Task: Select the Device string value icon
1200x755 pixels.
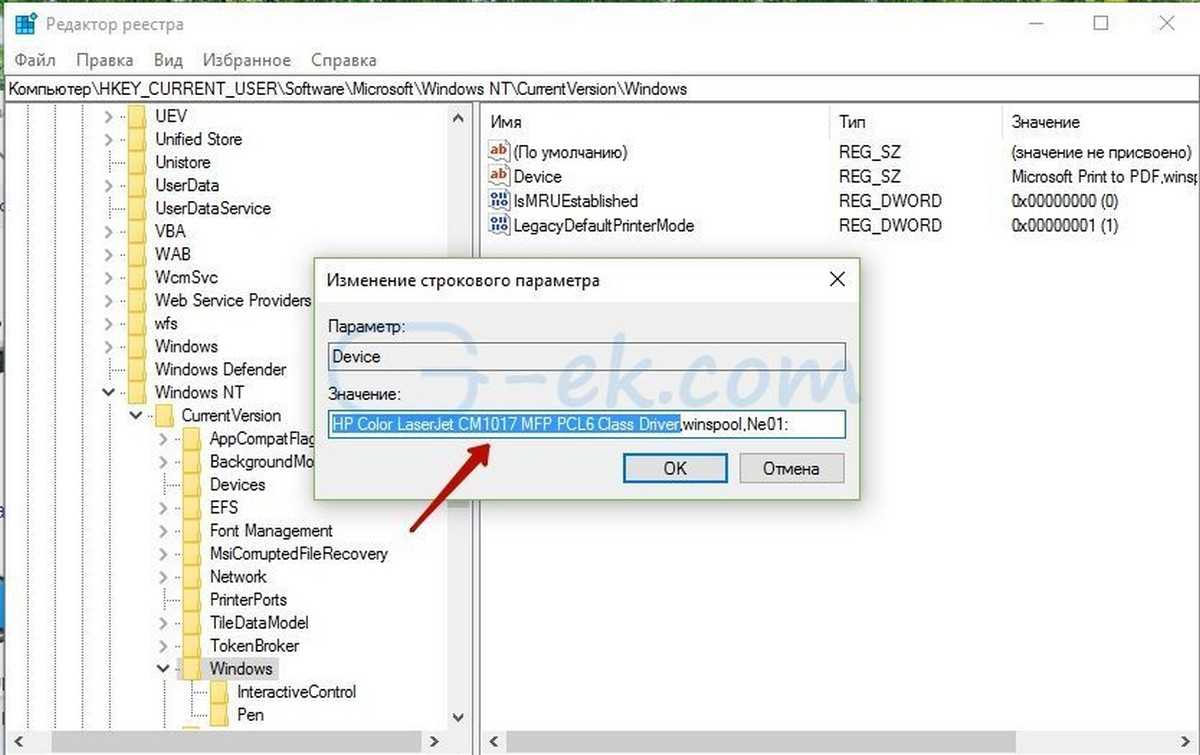Action: click(499, 176)
